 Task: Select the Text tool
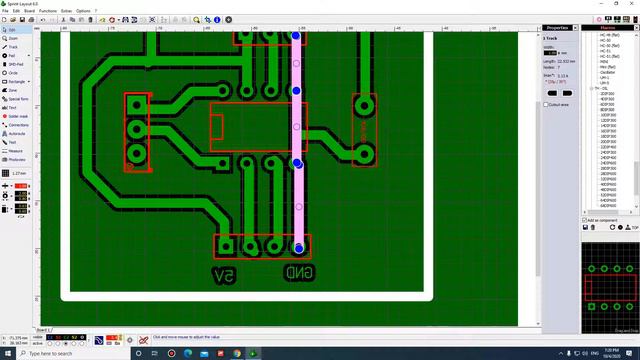point(16,107)
